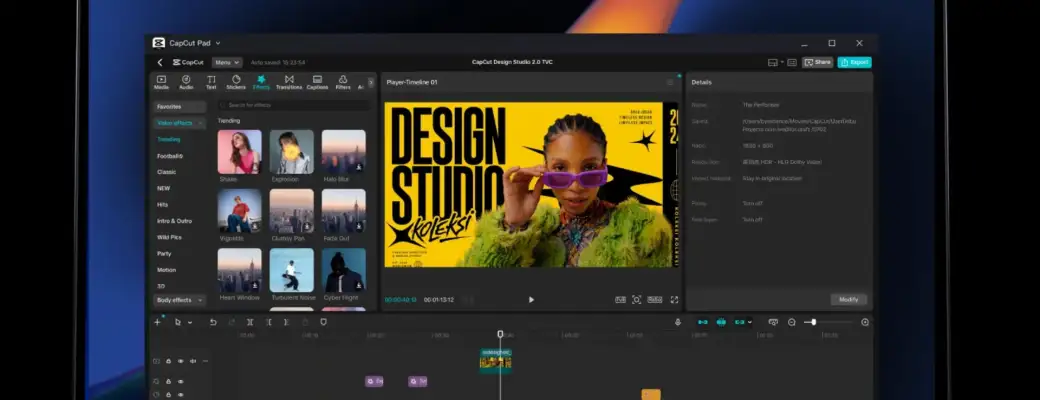
Task: Expand the Body effects section
Action: [x=179, y=300]
